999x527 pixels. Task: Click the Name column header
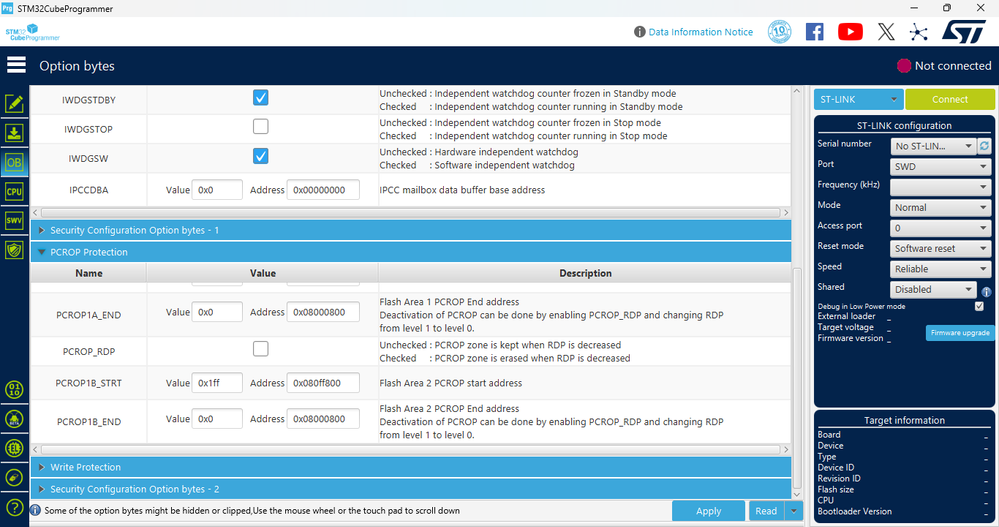89,273
